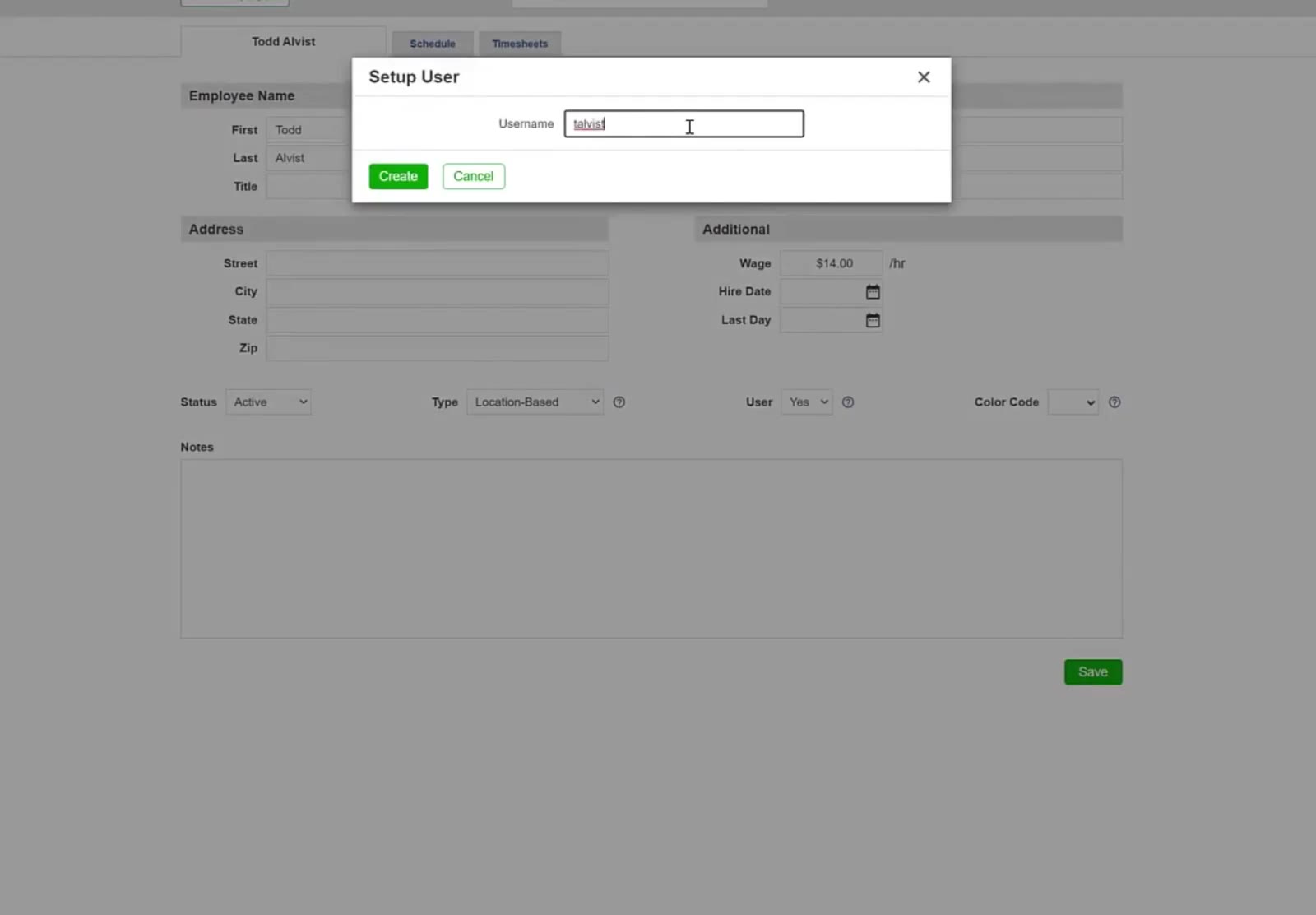
Task: Click the Save button
Action: pos(1093,672)
